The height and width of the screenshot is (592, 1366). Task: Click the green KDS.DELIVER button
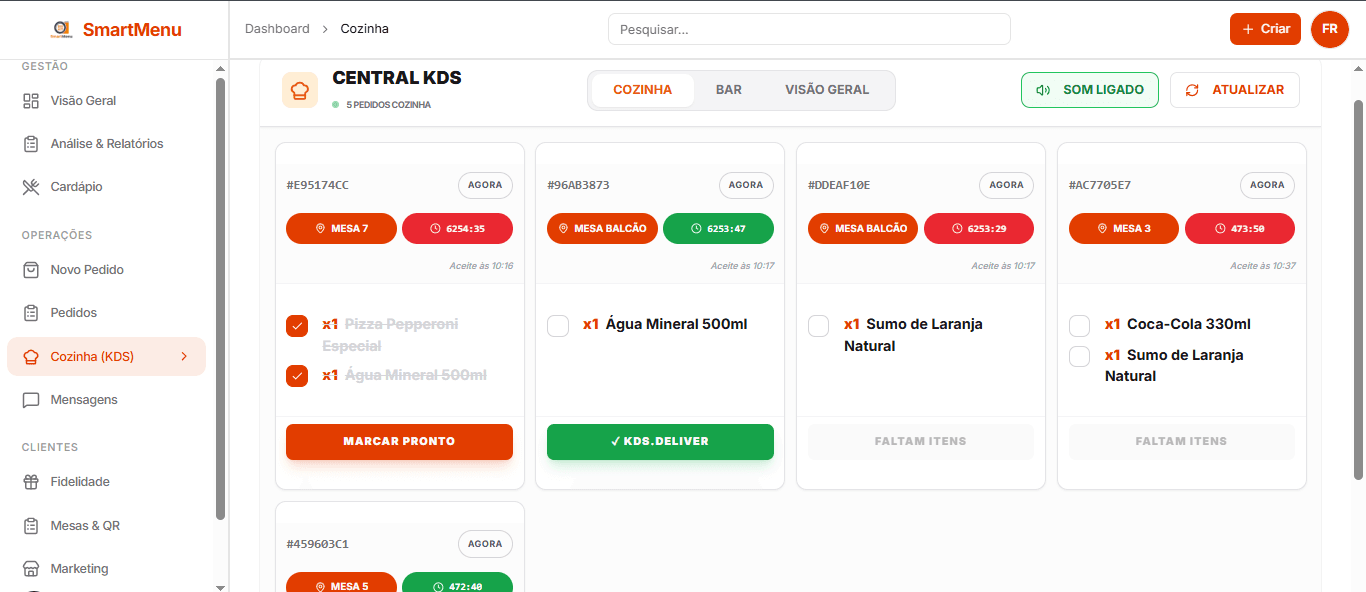tap(660, 442)
